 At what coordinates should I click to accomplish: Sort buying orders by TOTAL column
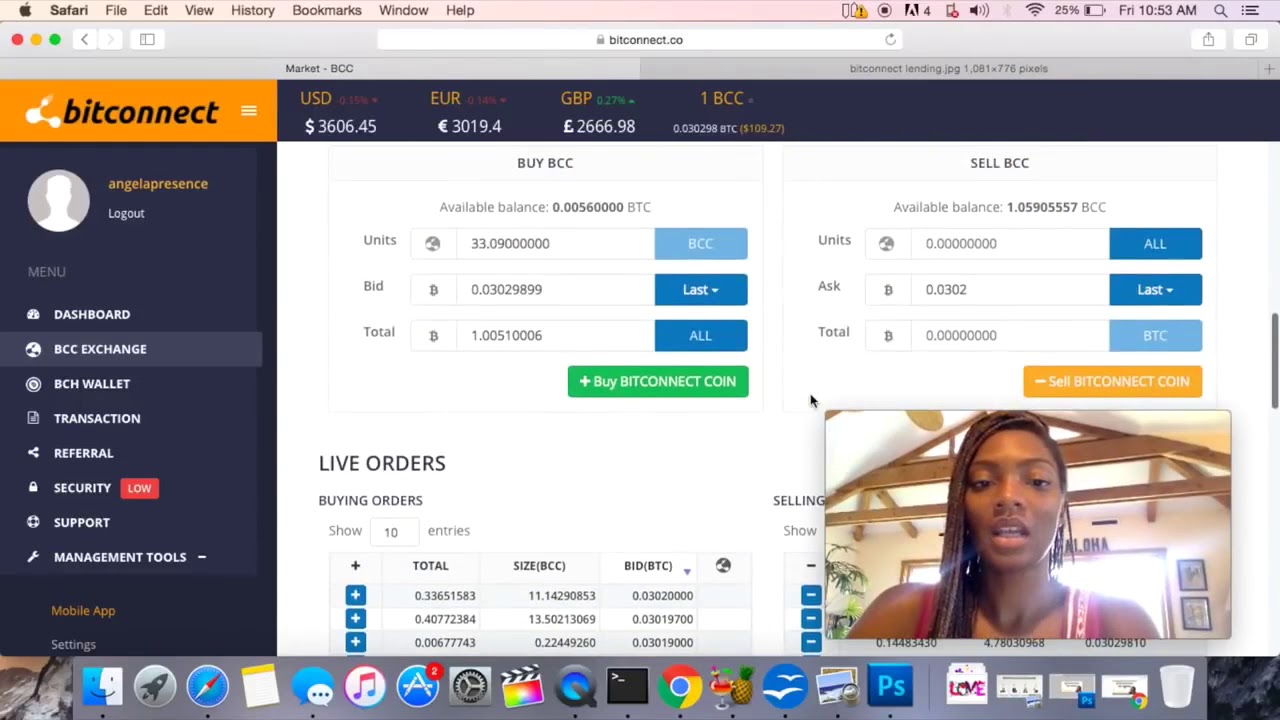point(430,566)
